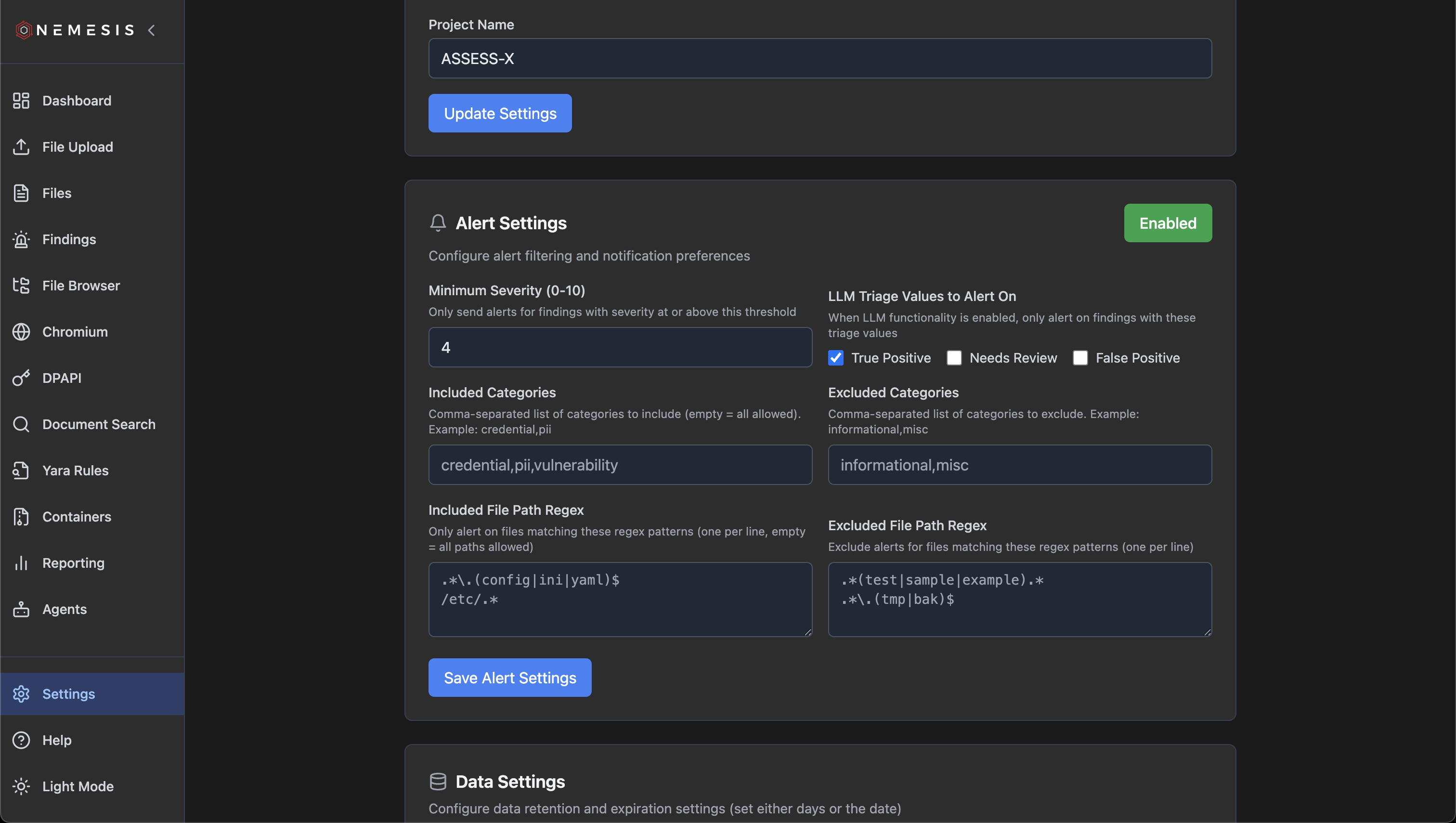Open the Chromium section using its globe icon
The image size is (1456, 823).
coord(21,332)
